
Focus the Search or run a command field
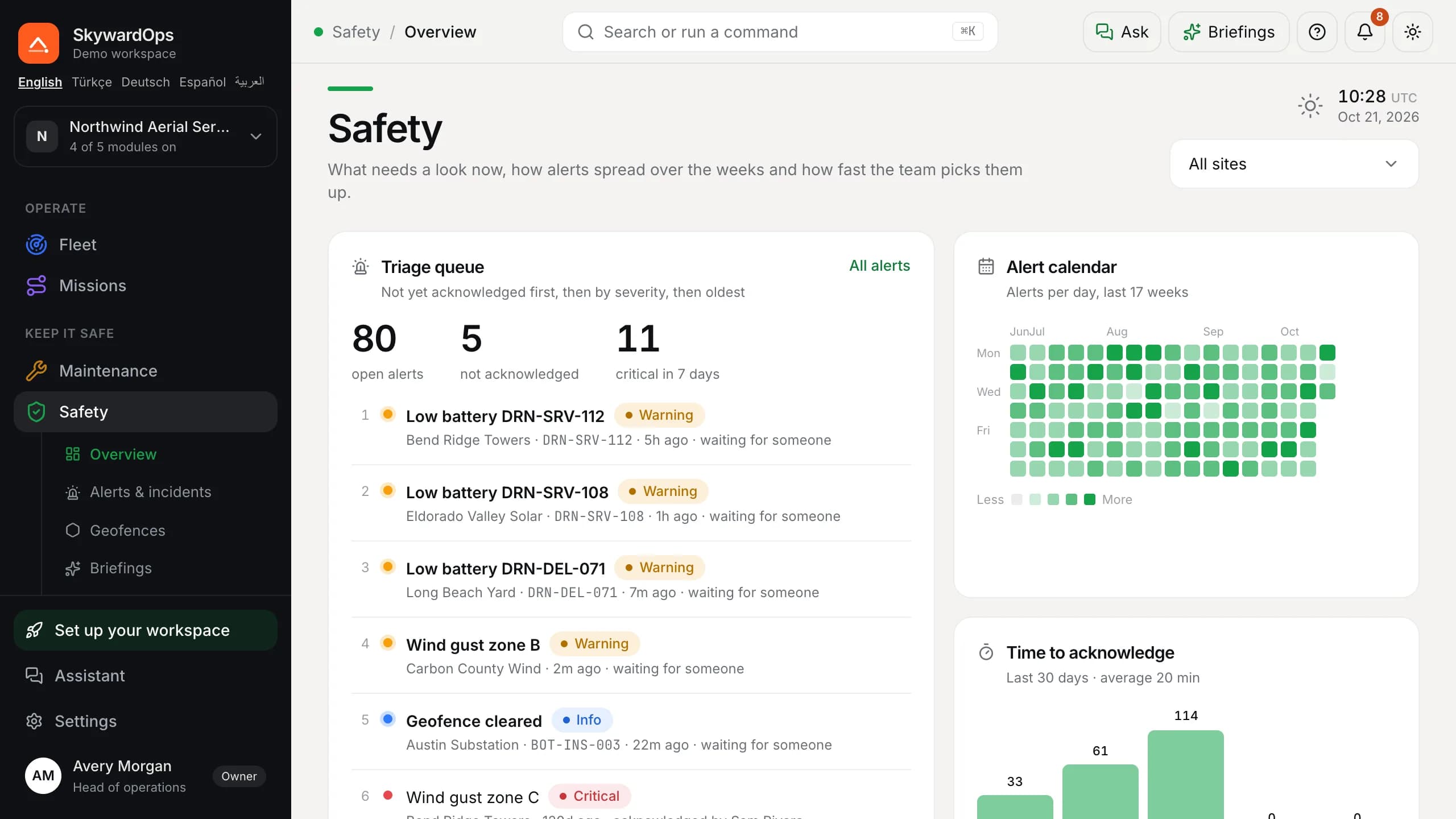[780, 32]
